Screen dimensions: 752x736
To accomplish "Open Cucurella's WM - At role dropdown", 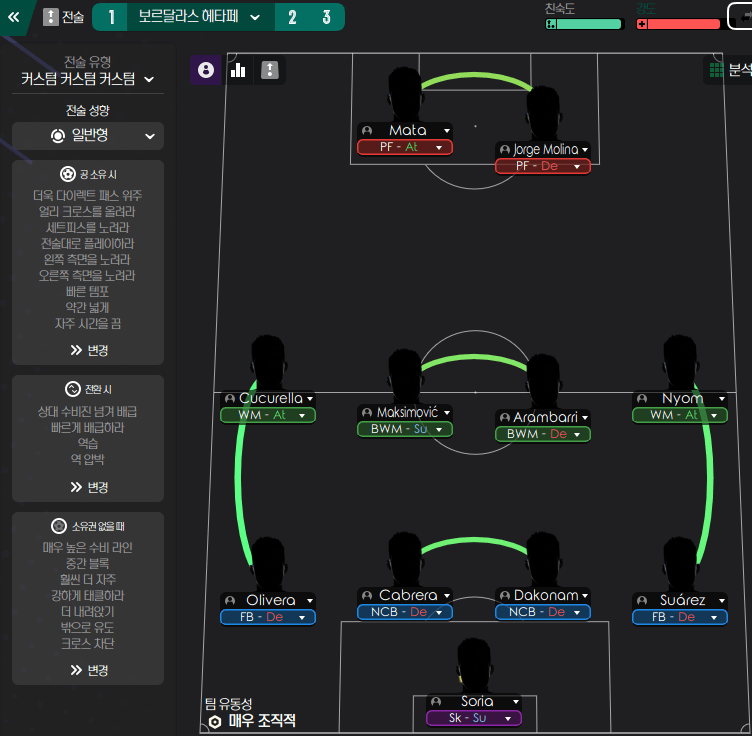I will (x=268, y=415).
